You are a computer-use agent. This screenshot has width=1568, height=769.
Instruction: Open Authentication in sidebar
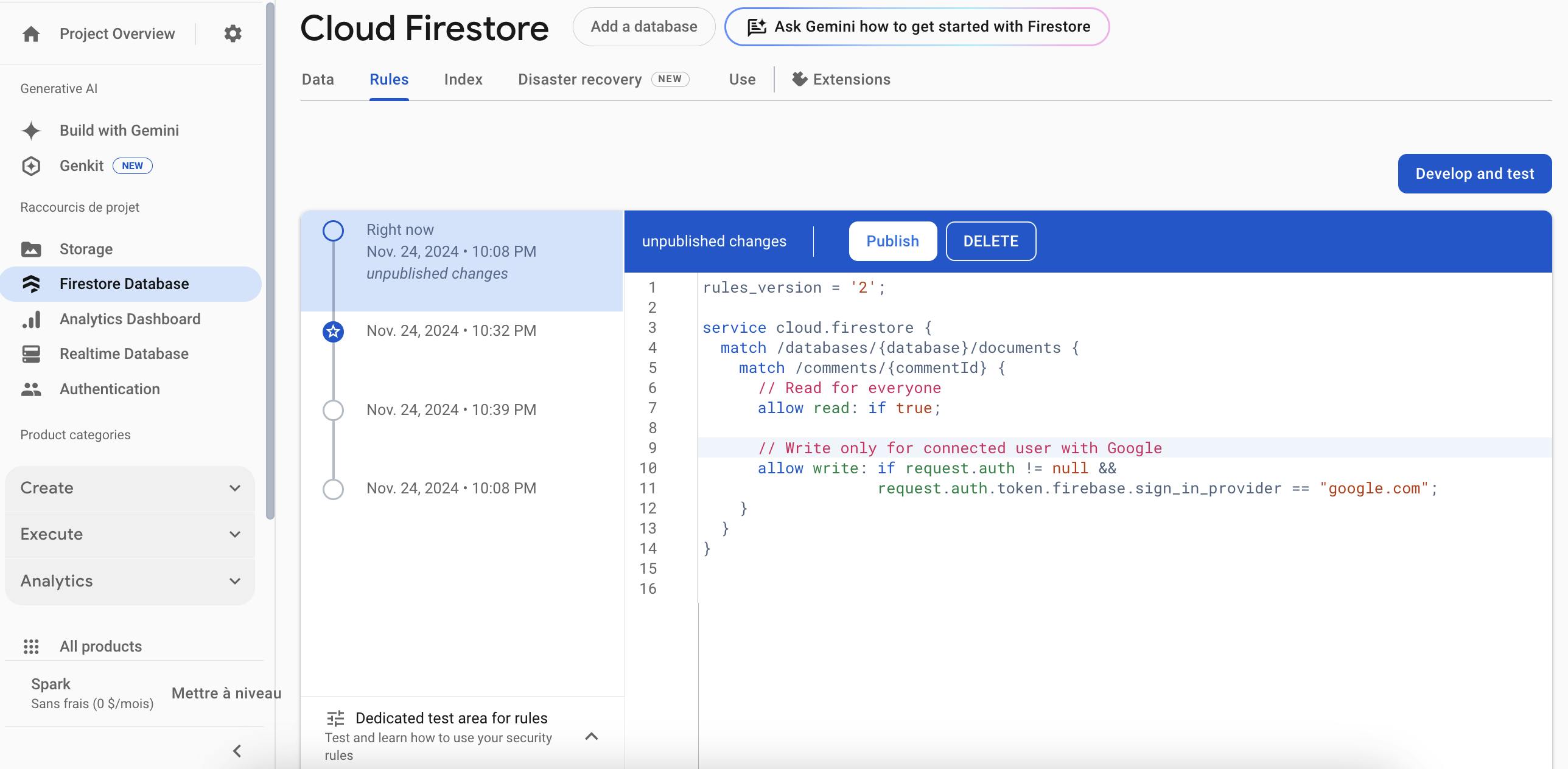point(110,389)
